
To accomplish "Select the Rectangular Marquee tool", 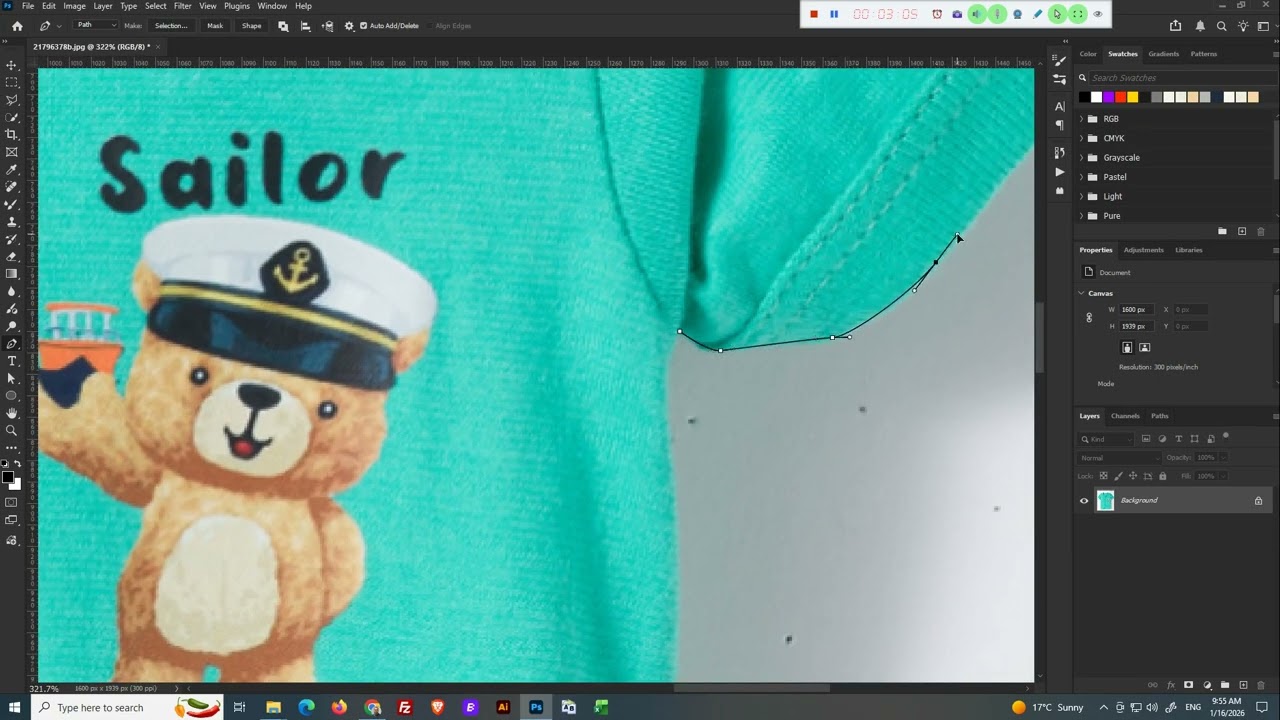I will pyautogui.click(x=12, y=82).
